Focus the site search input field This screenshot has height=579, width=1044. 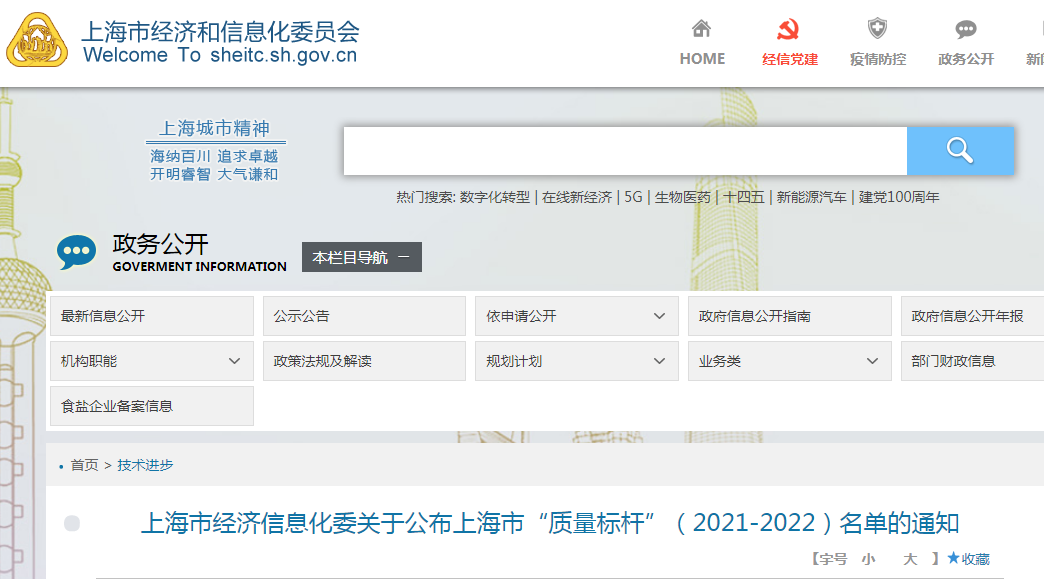(625, 151)
